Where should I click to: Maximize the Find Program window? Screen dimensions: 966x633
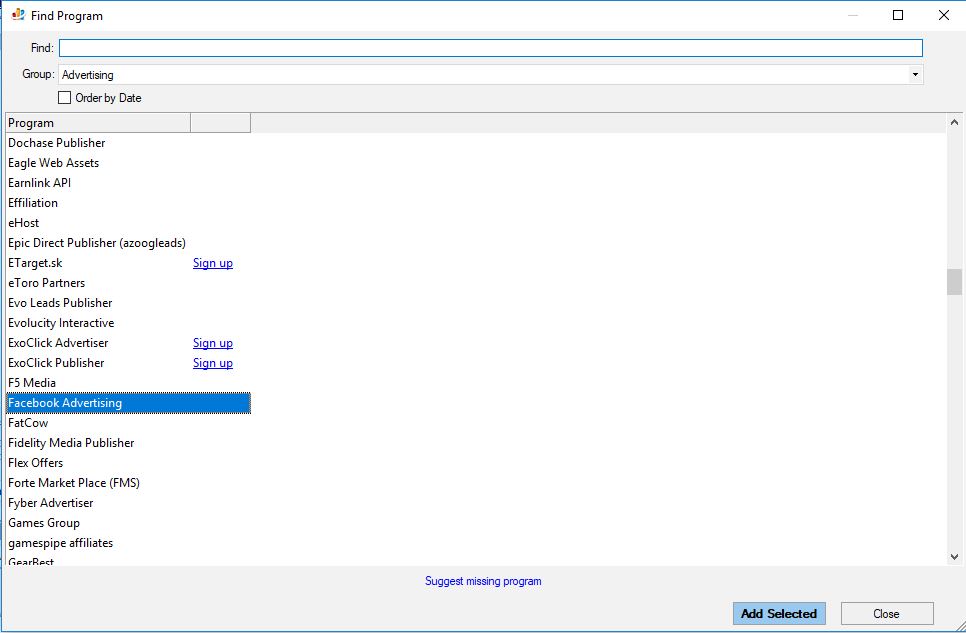point(898,15)
